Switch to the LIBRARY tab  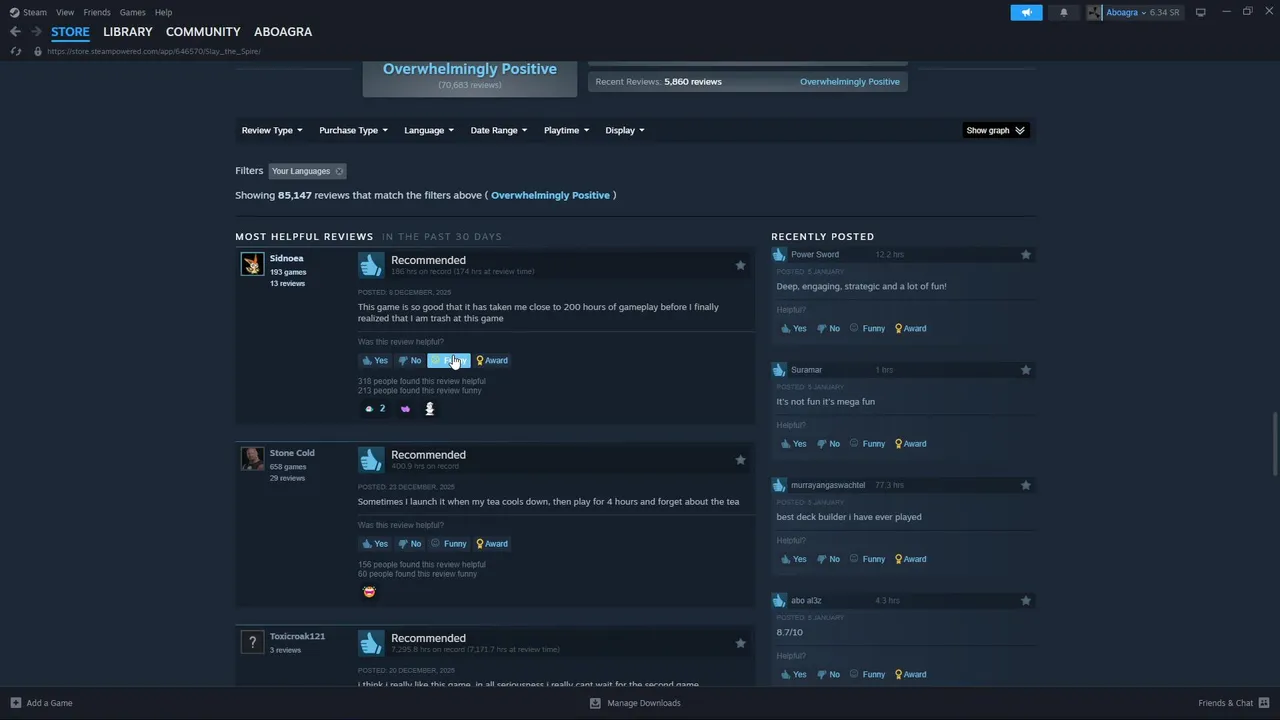point(128,32)
